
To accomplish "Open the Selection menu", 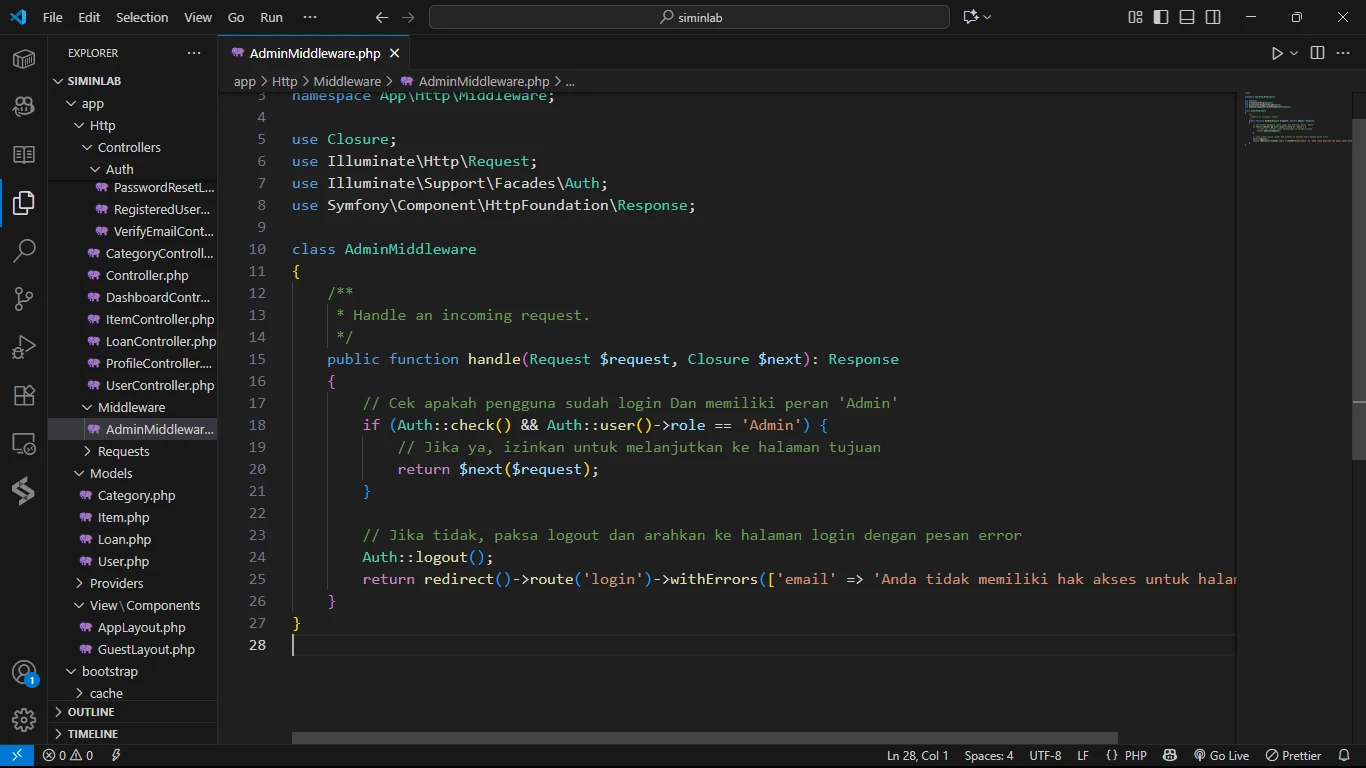I will pyautogui.click(x=142, y=17).
